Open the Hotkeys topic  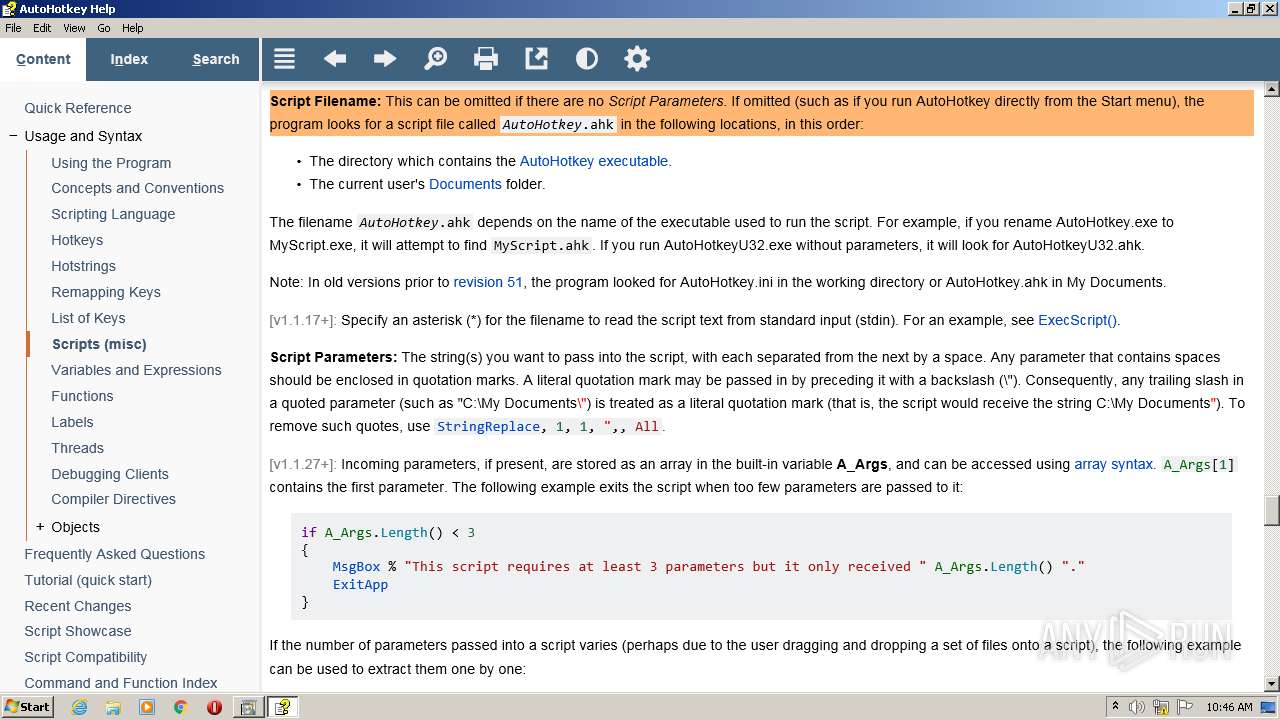tap(77, 240)
